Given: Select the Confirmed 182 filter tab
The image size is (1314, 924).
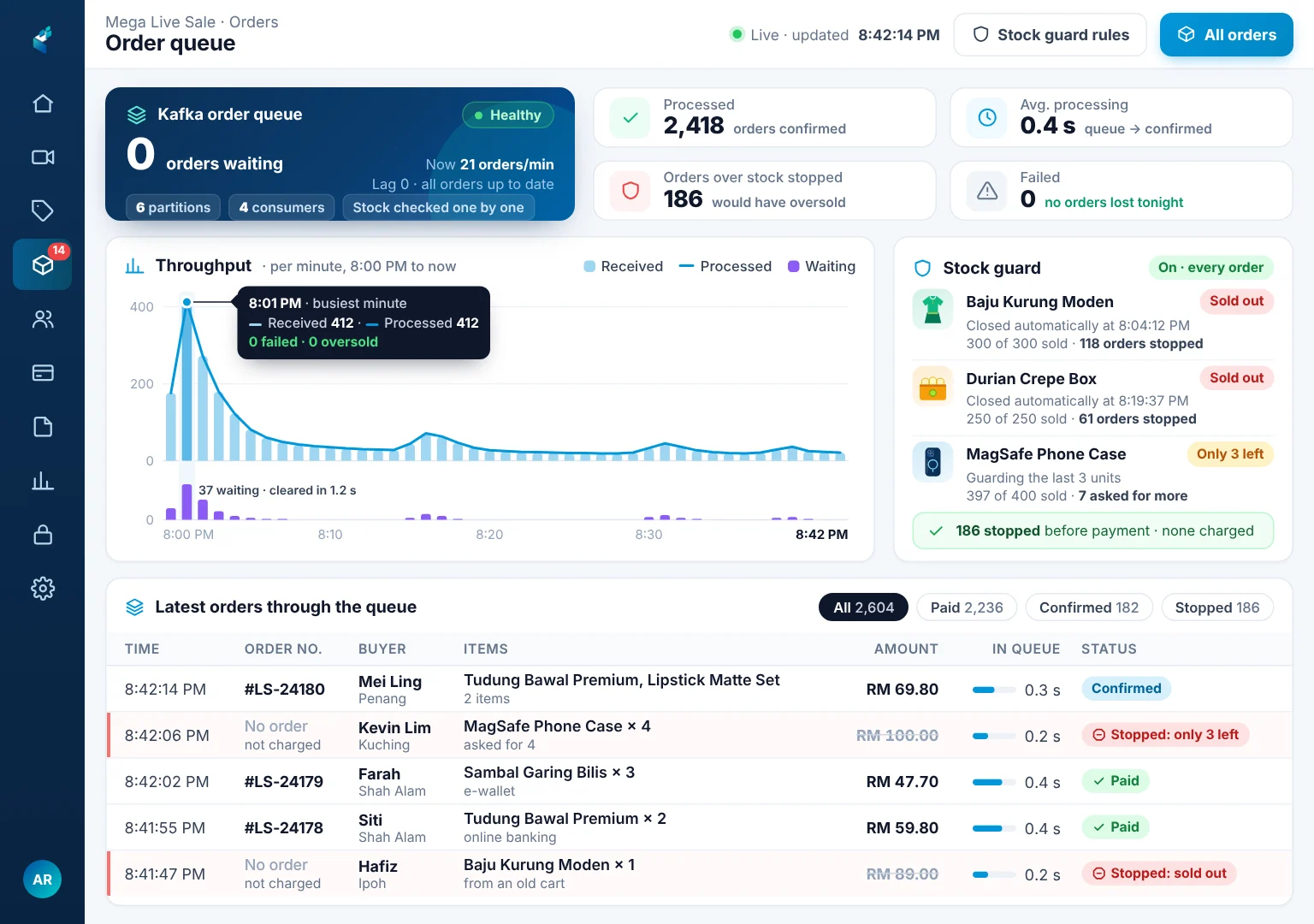Looking at the screenshot, I should (1089, 607).
